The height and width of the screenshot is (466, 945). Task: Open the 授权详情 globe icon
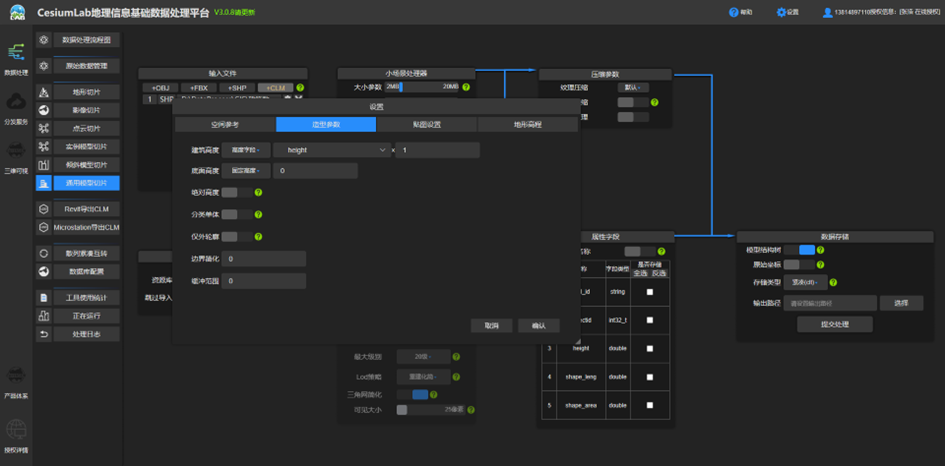click(16, 429)
